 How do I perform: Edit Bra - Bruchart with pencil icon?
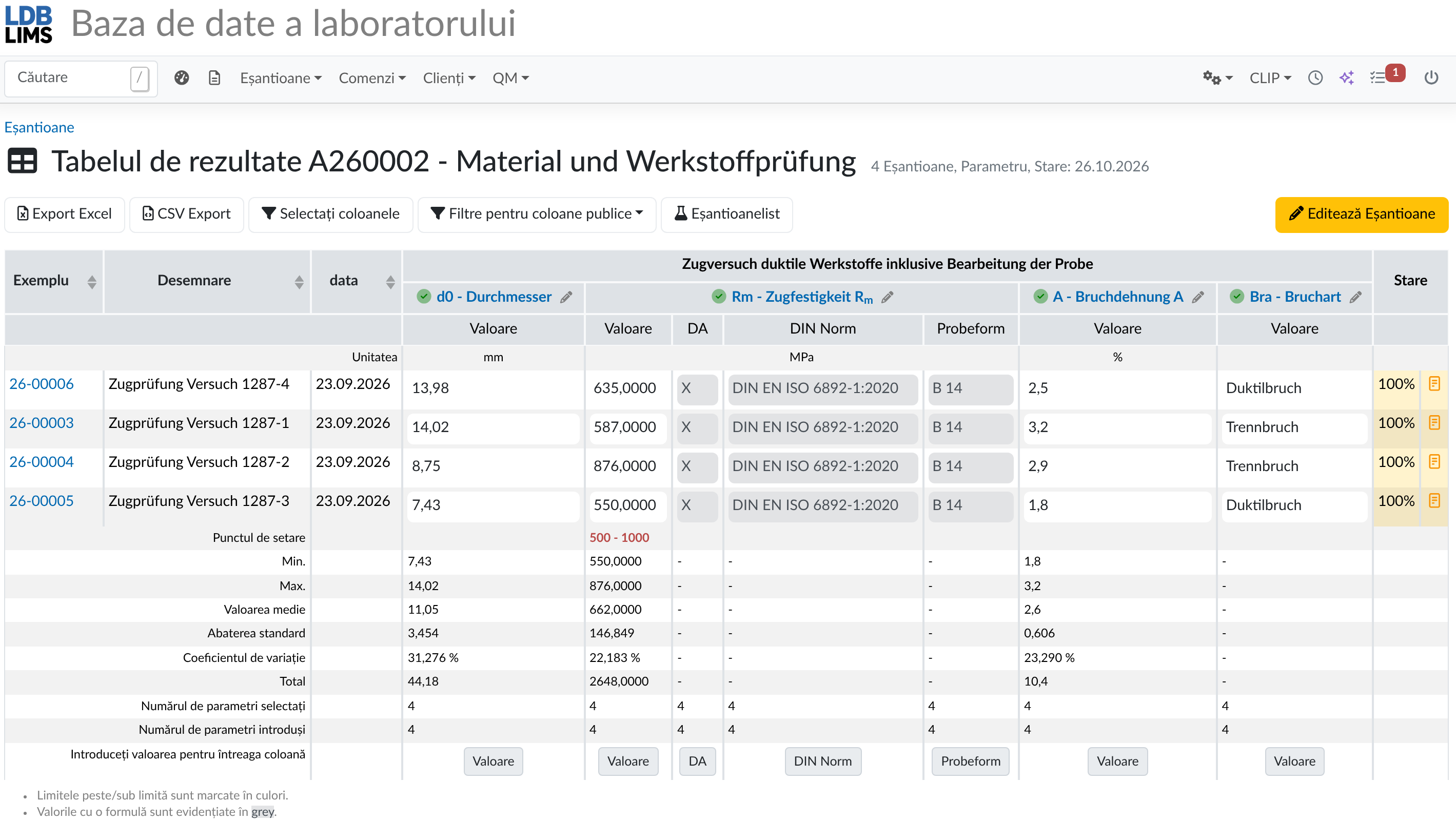click(x=1355, y=297)
